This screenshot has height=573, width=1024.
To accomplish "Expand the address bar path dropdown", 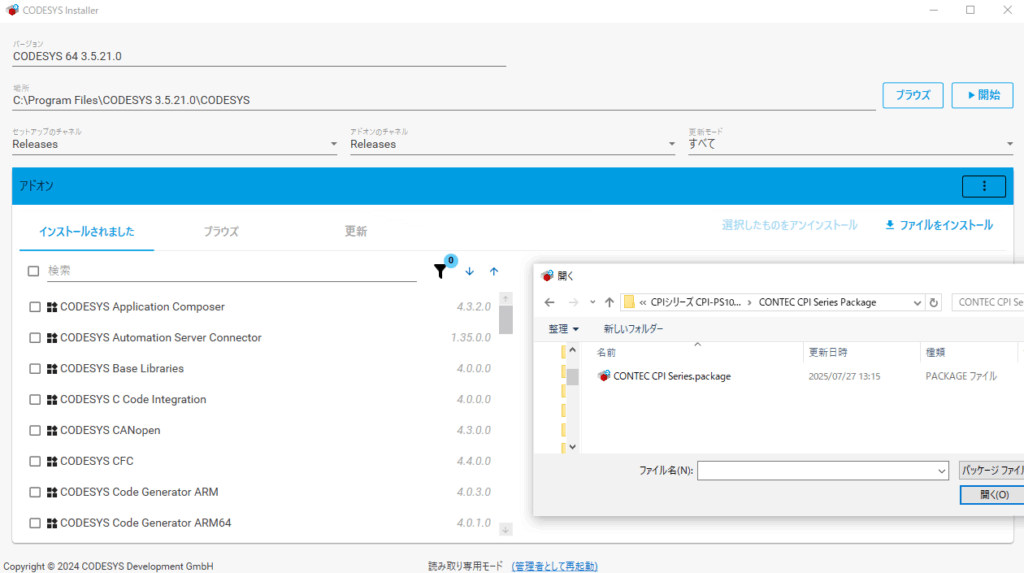I will pos(917,303).
